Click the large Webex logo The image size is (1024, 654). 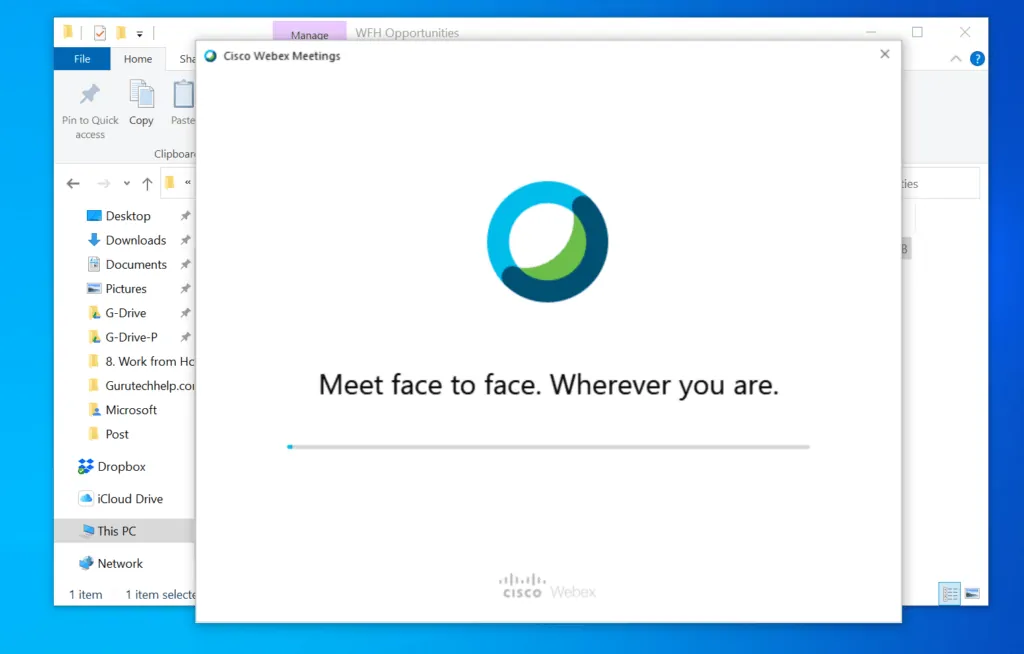pos(547,242)
